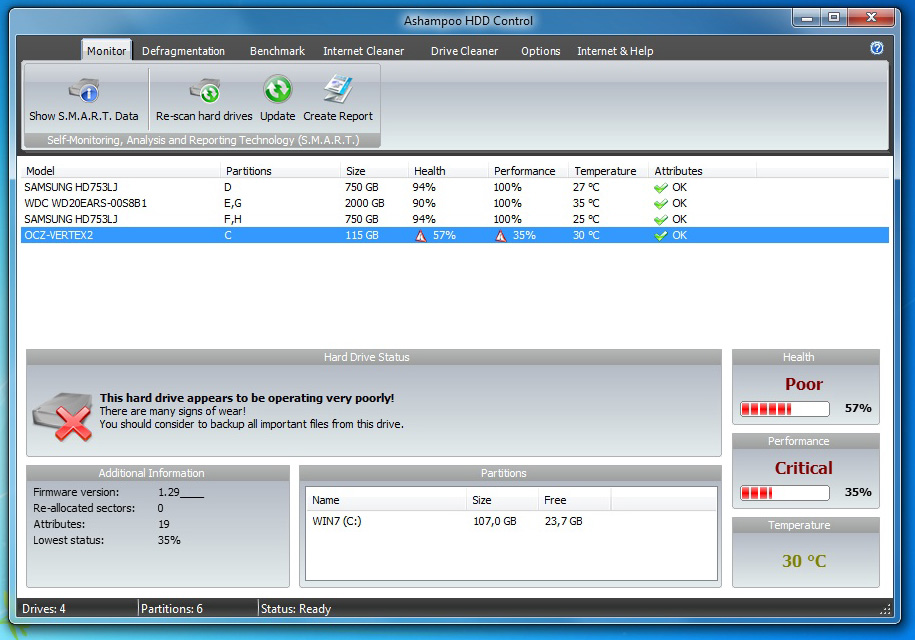This screenshot has height=640, width=915.
Task: Open the Internet & Help tab
Action: [615, 51]
